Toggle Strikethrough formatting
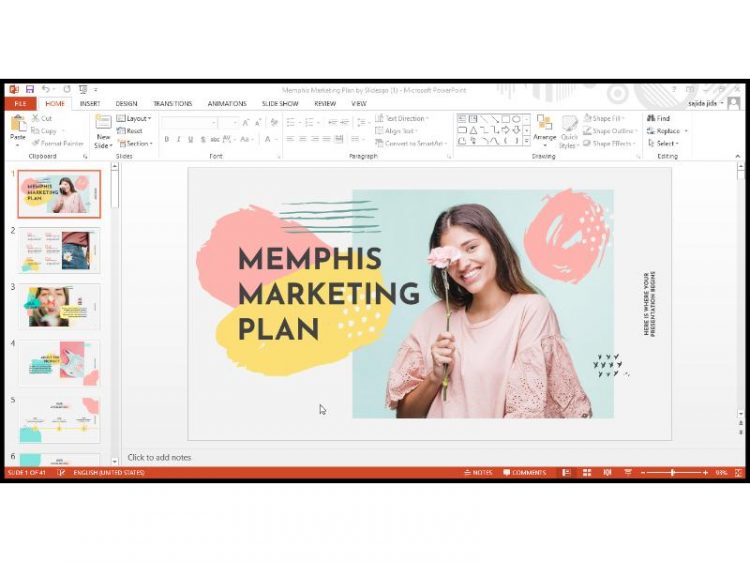Viewport: 750px width, 562px height. coord(215,139)
